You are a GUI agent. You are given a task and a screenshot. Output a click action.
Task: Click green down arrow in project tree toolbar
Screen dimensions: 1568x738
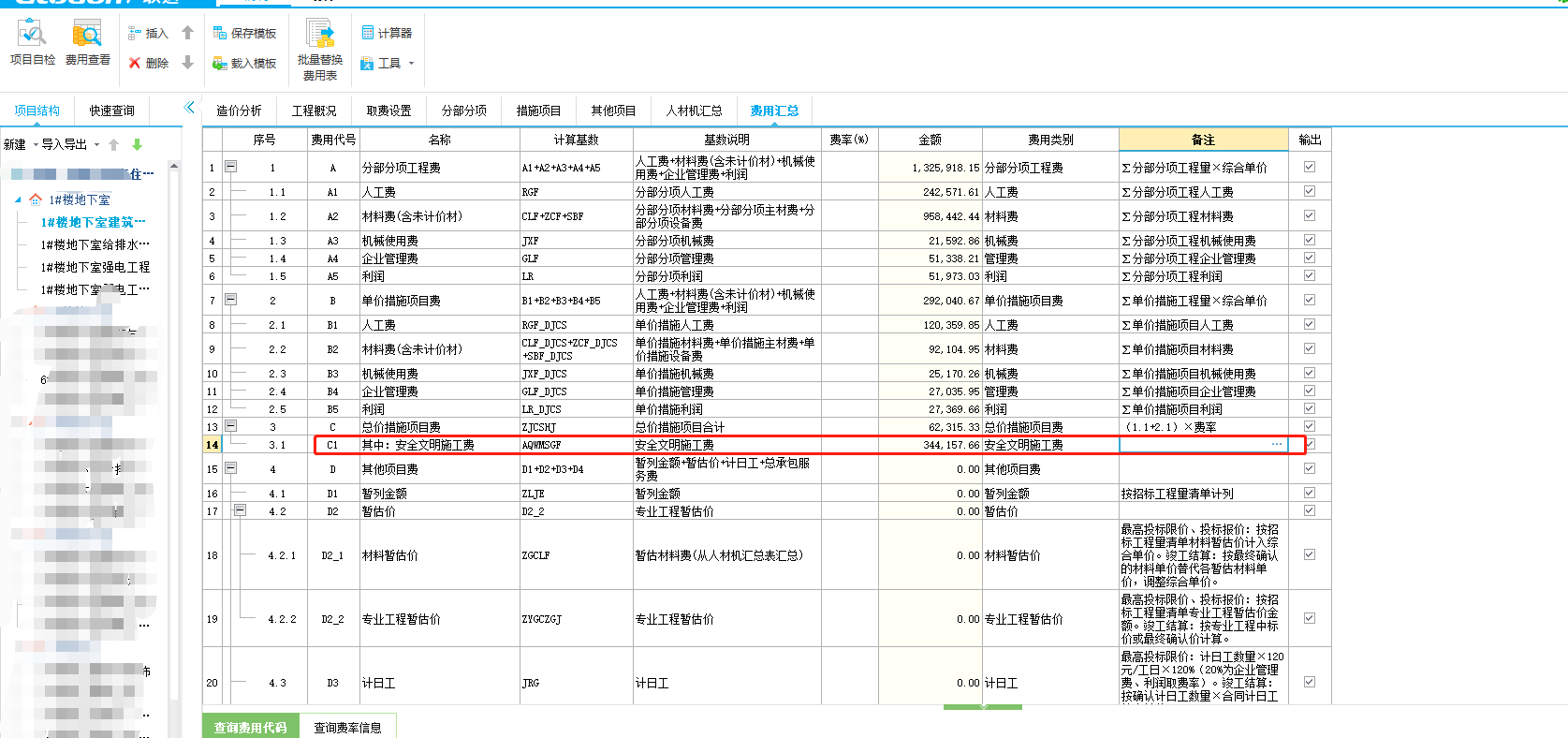[138, 145]
